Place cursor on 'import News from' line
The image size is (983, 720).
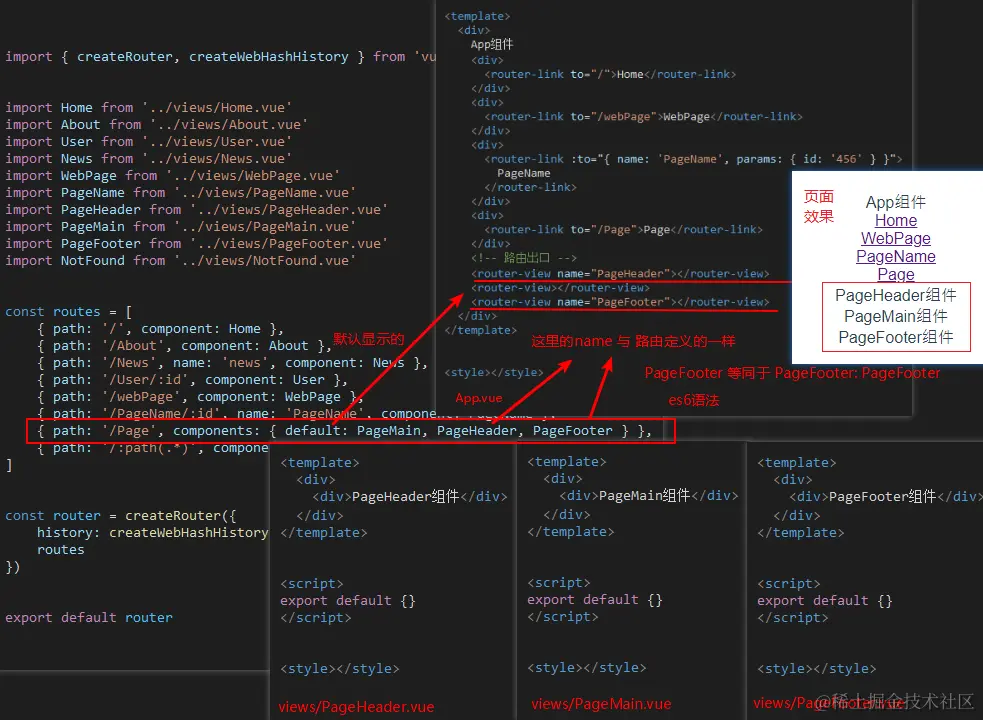tap(149, 159)
